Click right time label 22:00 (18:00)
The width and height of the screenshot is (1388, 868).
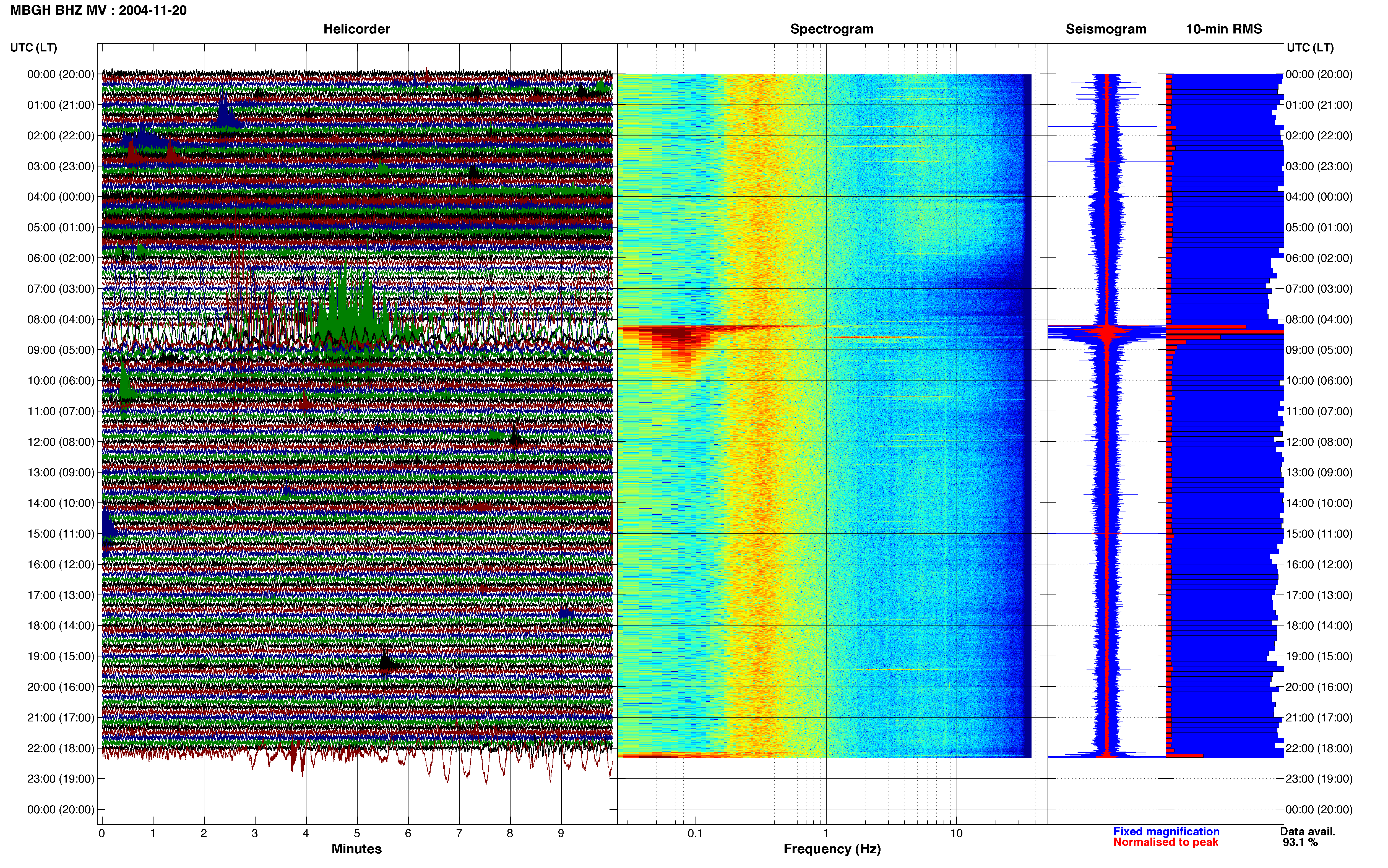tap(1319, 748)
